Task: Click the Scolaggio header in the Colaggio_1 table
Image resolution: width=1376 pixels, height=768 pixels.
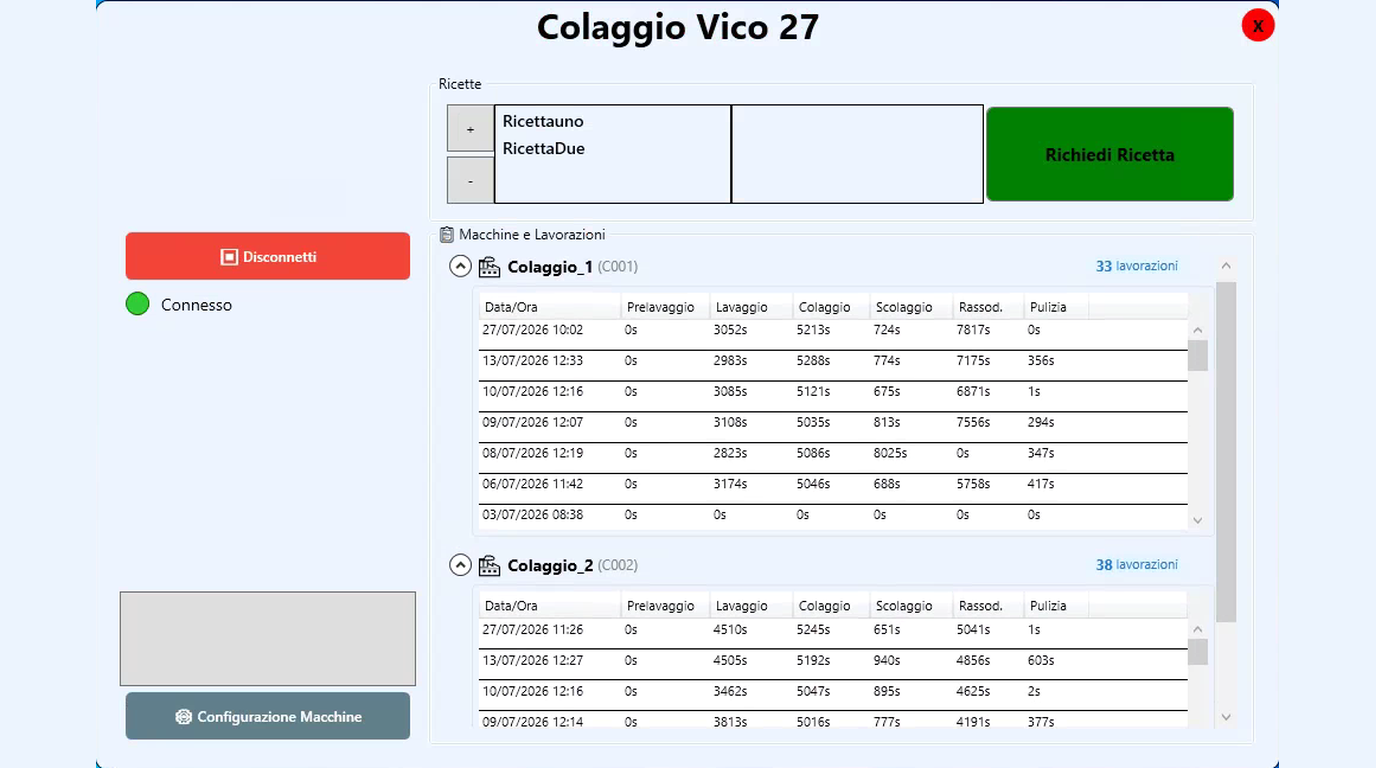Action: point(910,307)
